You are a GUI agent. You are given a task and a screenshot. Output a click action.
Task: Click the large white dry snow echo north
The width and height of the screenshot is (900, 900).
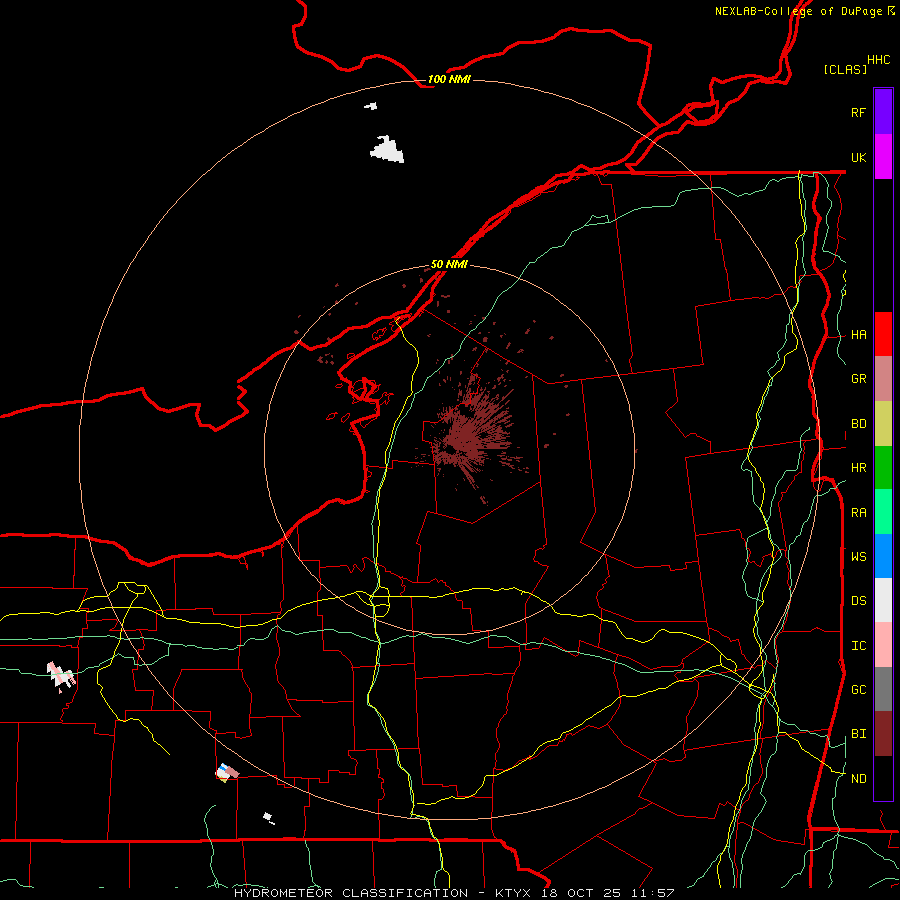[387, 150]
